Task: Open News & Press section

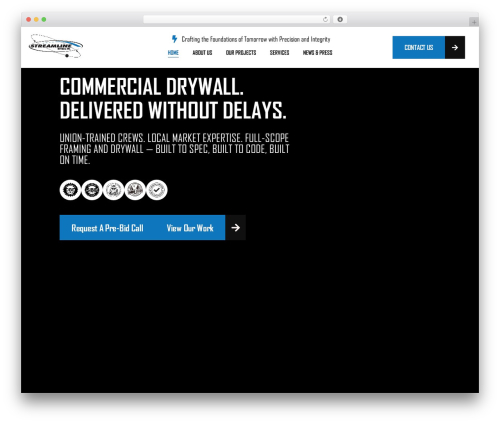Action: (317, 53)
